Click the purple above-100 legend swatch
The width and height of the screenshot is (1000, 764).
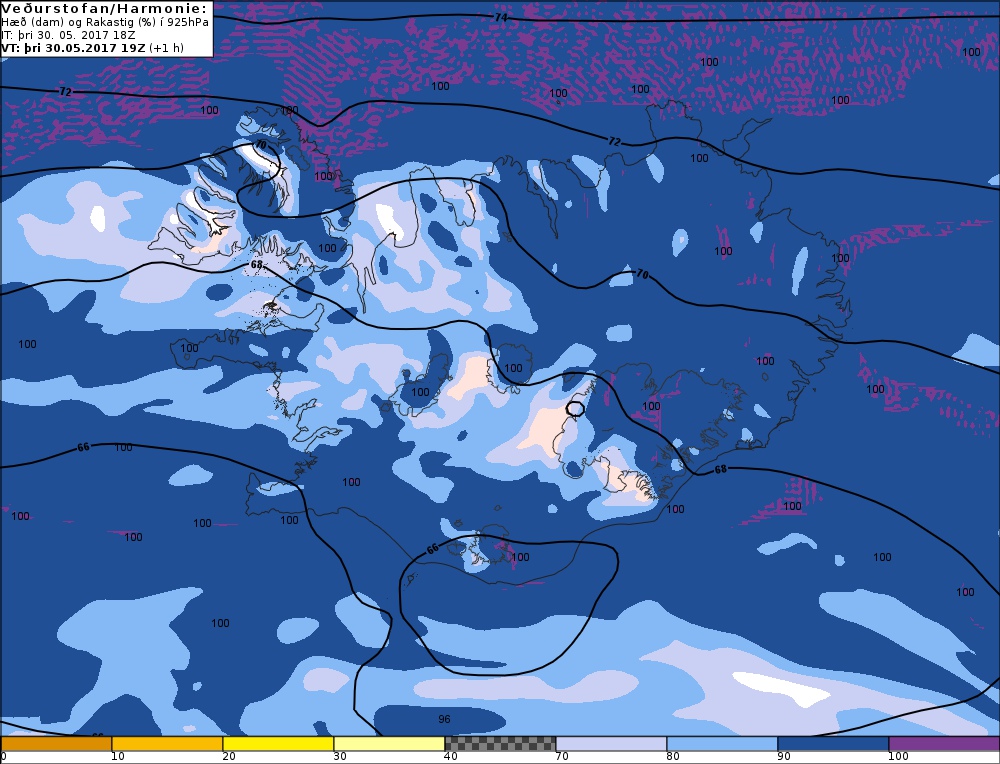[x=944, y=744]
